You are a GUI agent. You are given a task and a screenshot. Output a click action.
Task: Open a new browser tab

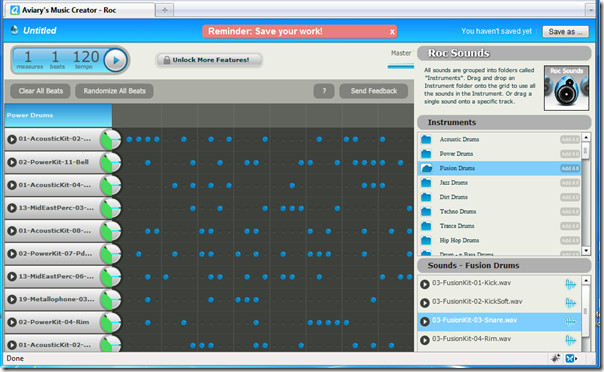(x=164, y=10)
